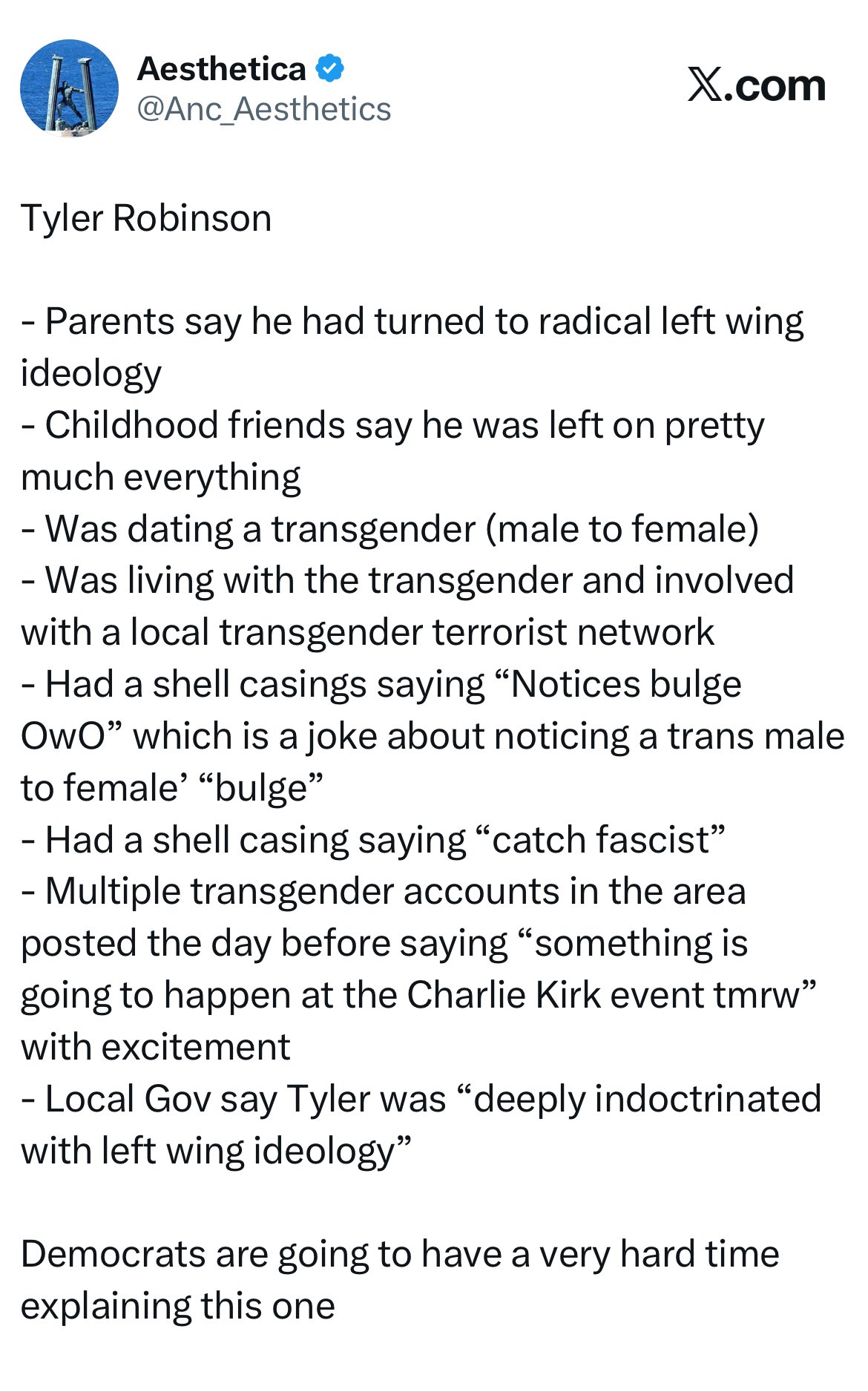
Task: Click the "Tyler Robinson" heading line
Action: coord(146,218)
